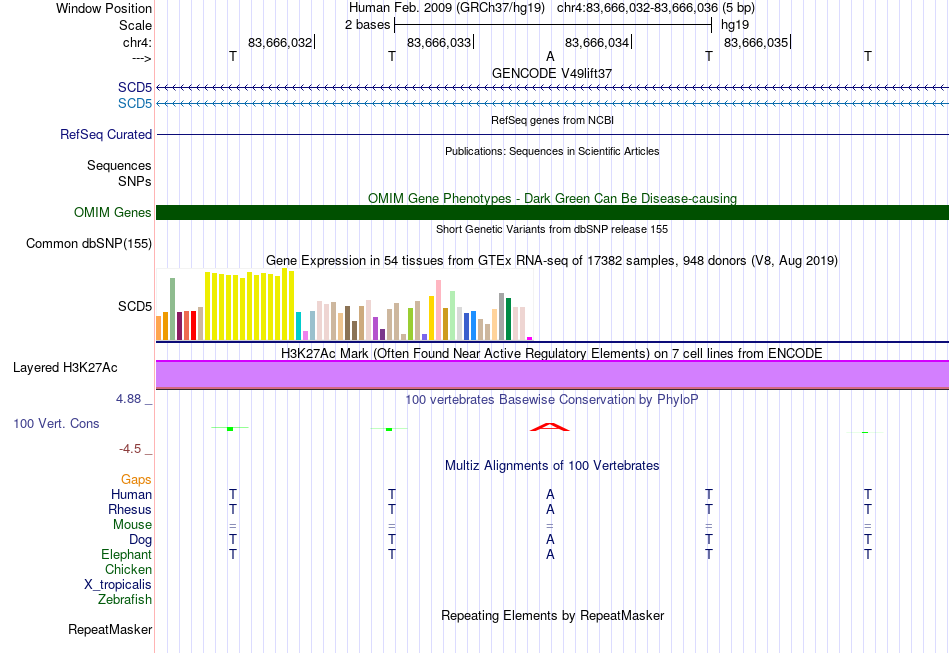The height and width of the screenshot is (653, 950).
Task: Click the dark green OMIM Genes bar
Action: point(552,213)
